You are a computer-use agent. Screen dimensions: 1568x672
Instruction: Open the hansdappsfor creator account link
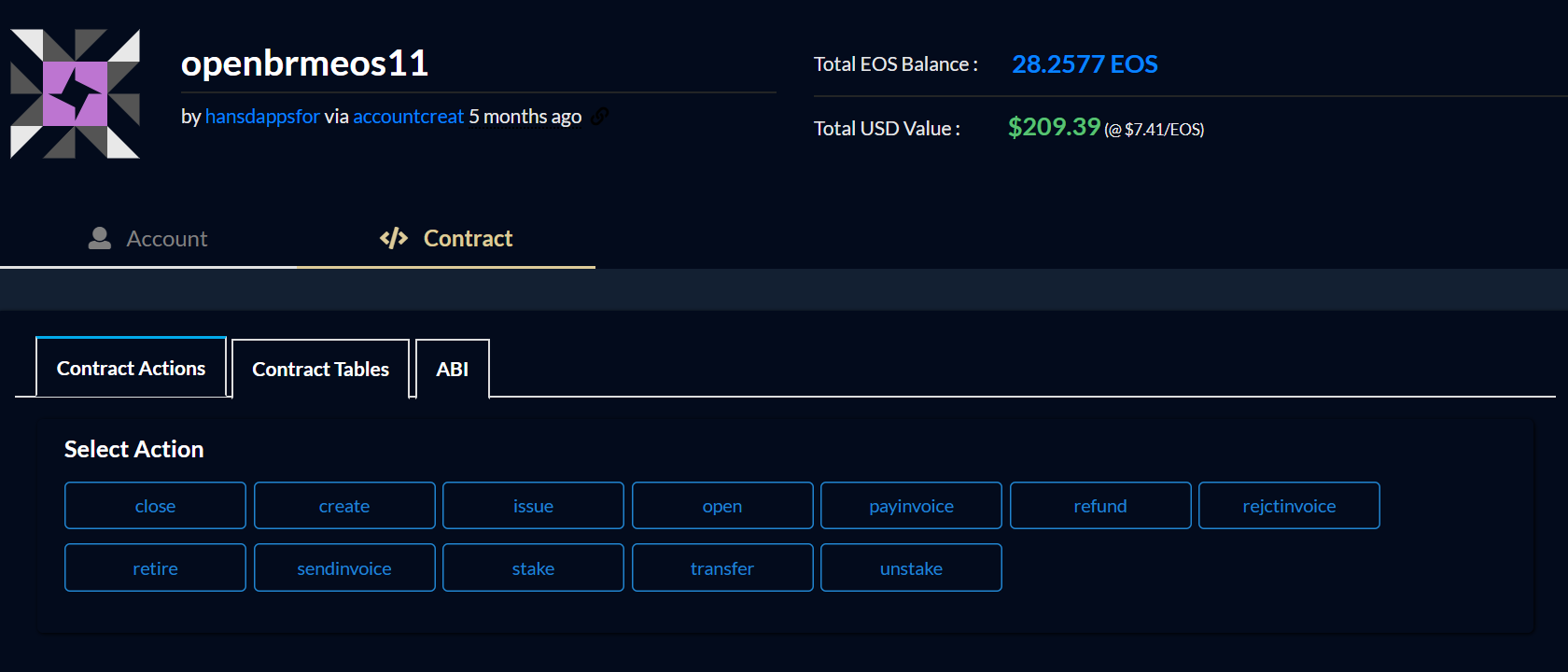pos(262,117)
